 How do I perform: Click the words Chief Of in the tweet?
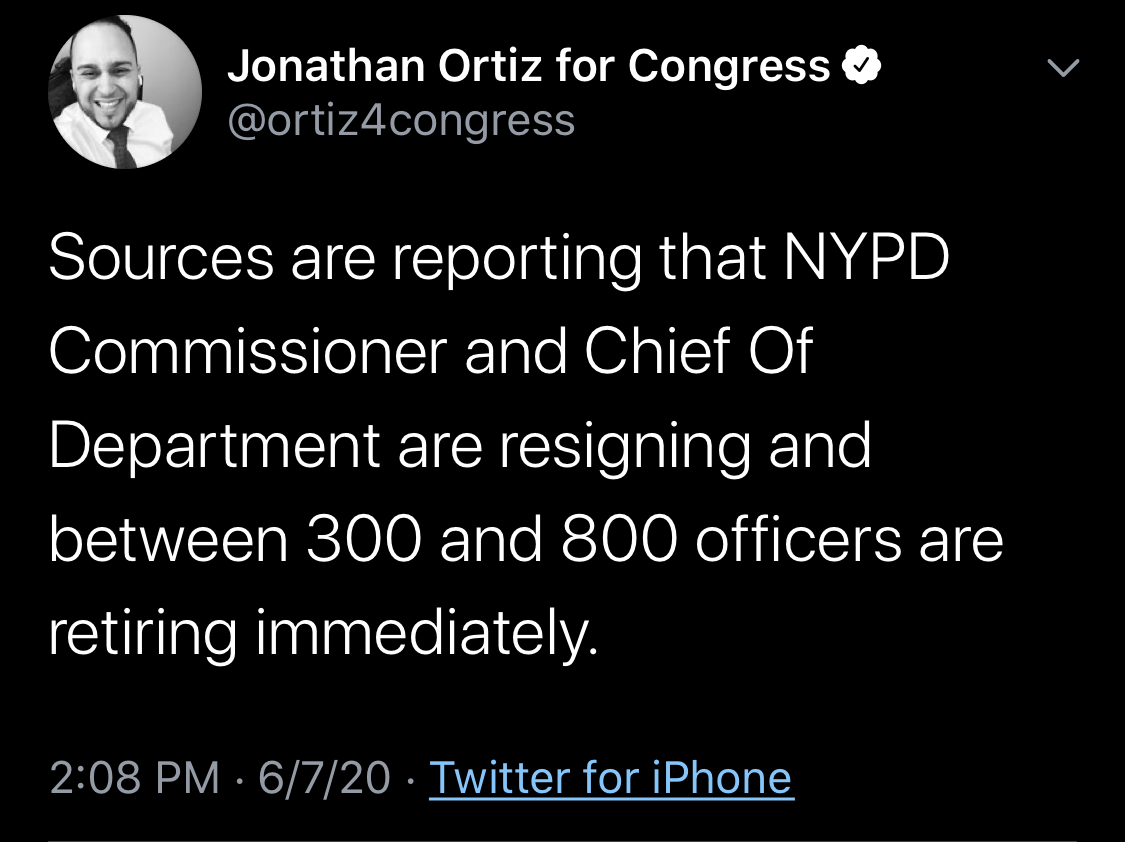click(698, 351)
